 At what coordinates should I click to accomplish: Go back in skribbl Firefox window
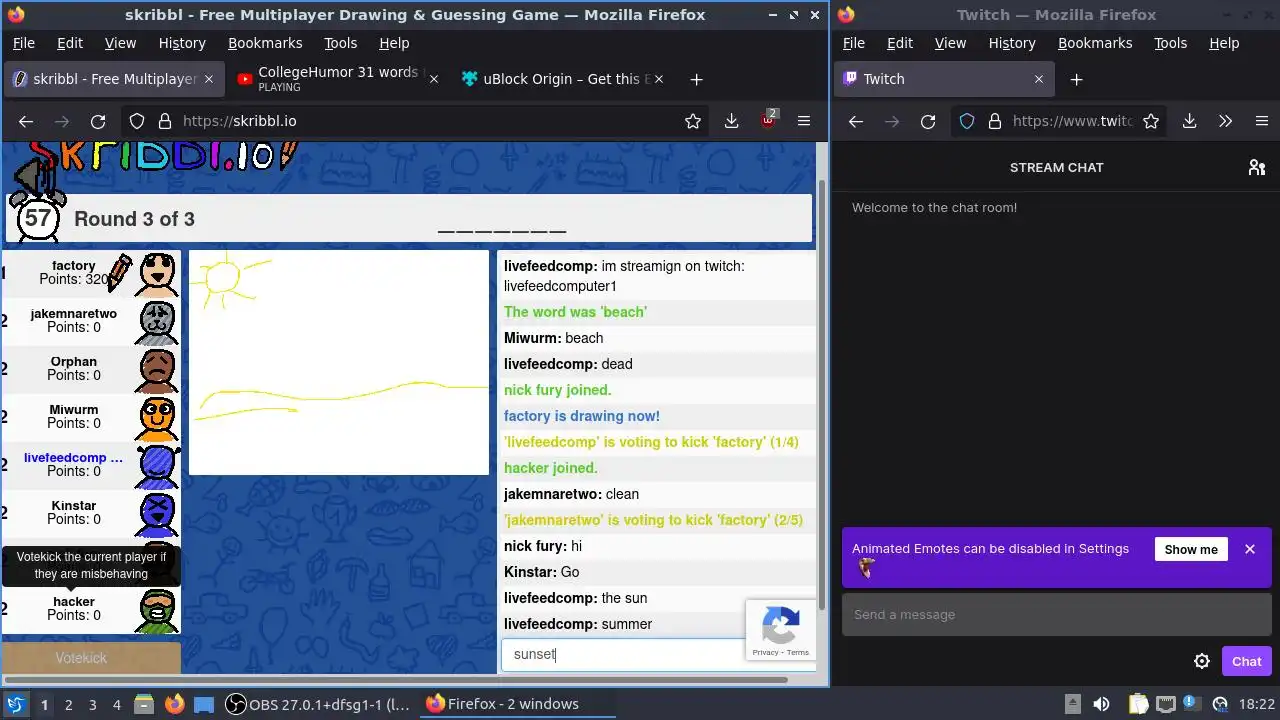[x=26, y=121]
